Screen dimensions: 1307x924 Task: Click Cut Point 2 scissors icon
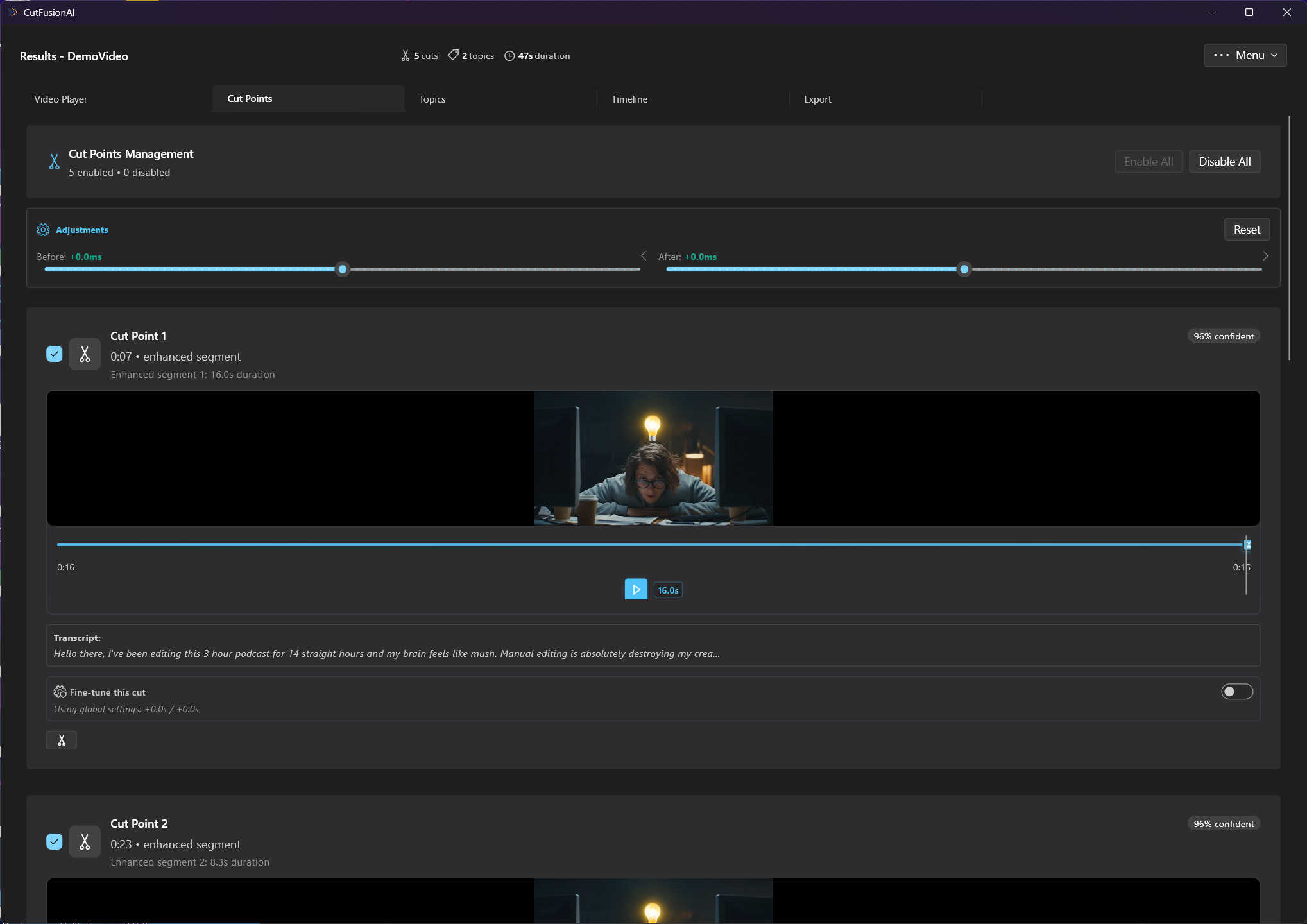(85, 842)
